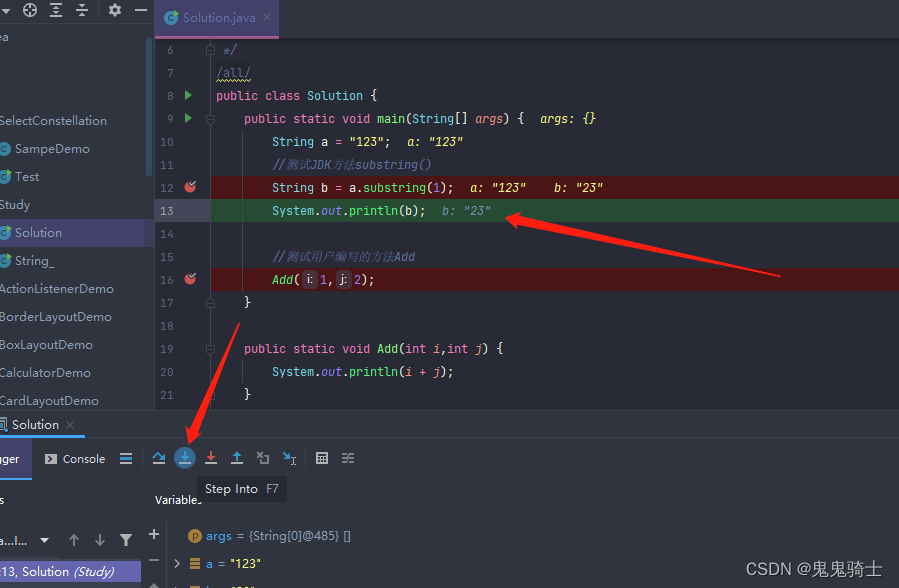The image size is (899, 588).
Task: Click the Trace Current Stream Chain icon
Action: click(348, 458)
